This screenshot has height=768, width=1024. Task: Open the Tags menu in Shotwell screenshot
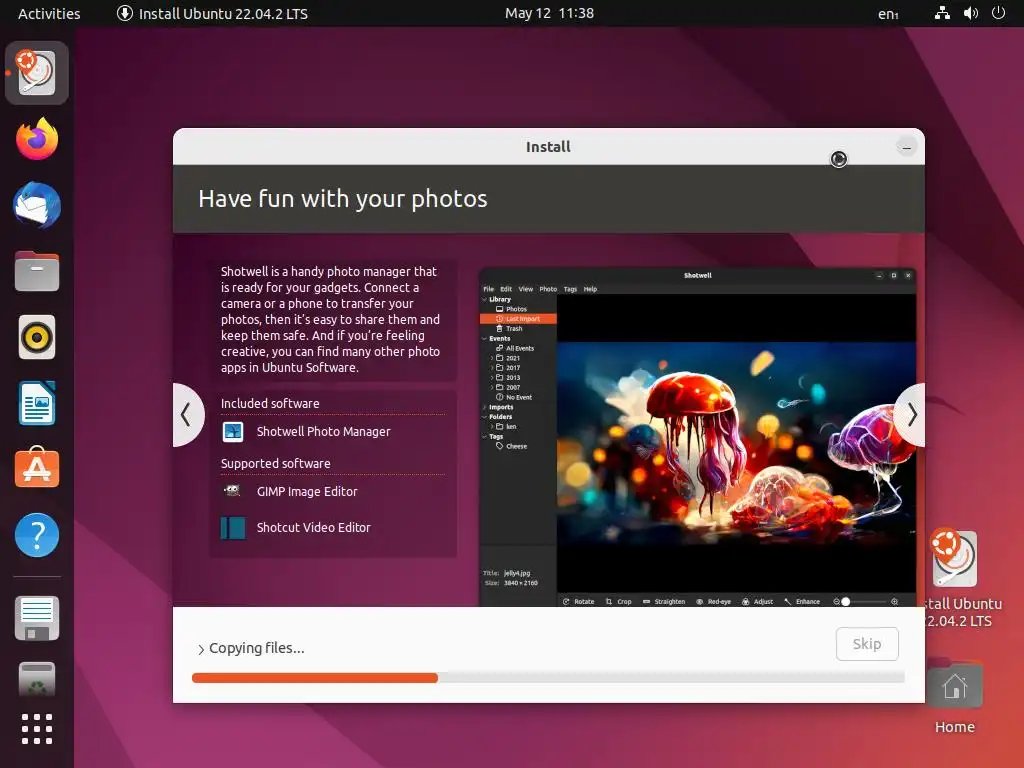point(570,289)
